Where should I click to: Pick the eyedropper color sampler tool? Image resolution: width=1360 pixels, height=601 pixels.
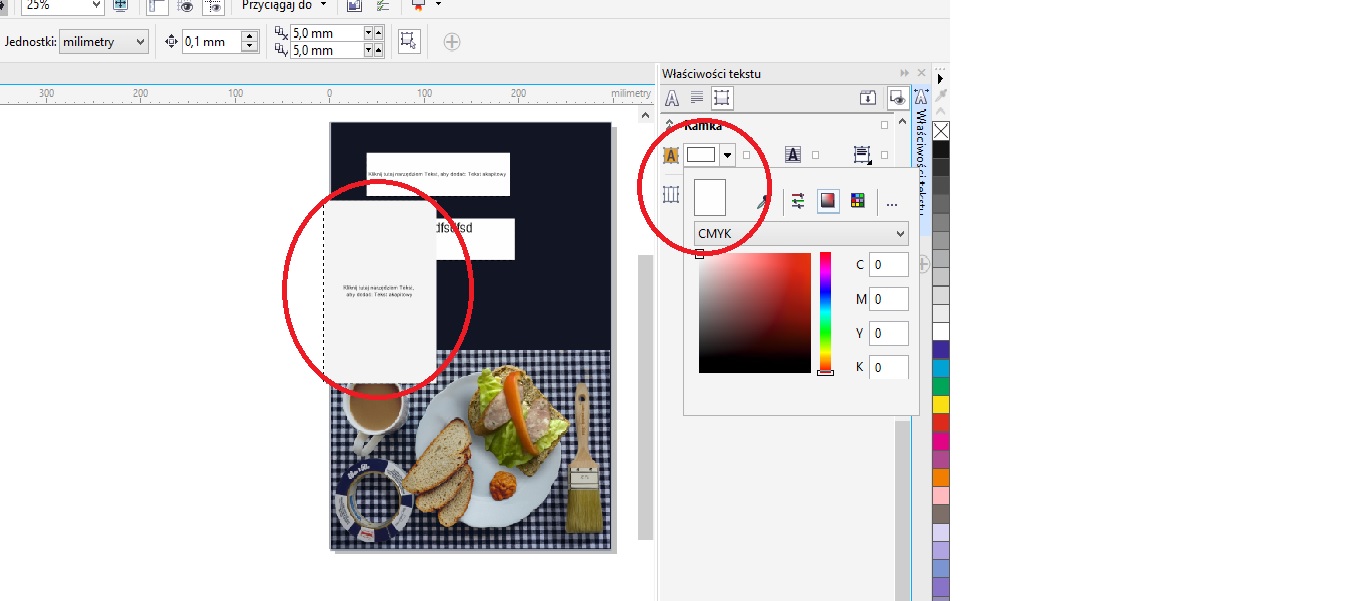pyautogui.click(x=762, y=201)
